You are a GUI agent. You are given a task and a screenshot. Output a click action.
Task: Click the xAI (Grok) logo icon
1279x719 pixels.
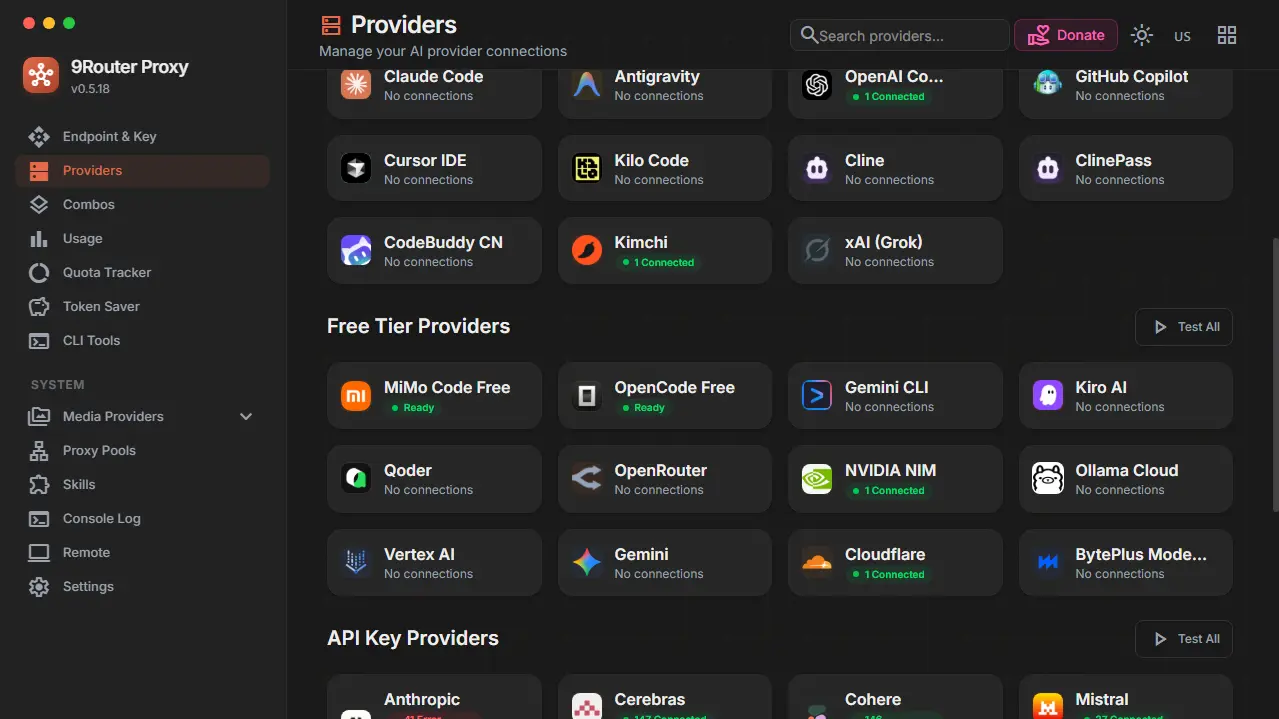tap(817, 250)
